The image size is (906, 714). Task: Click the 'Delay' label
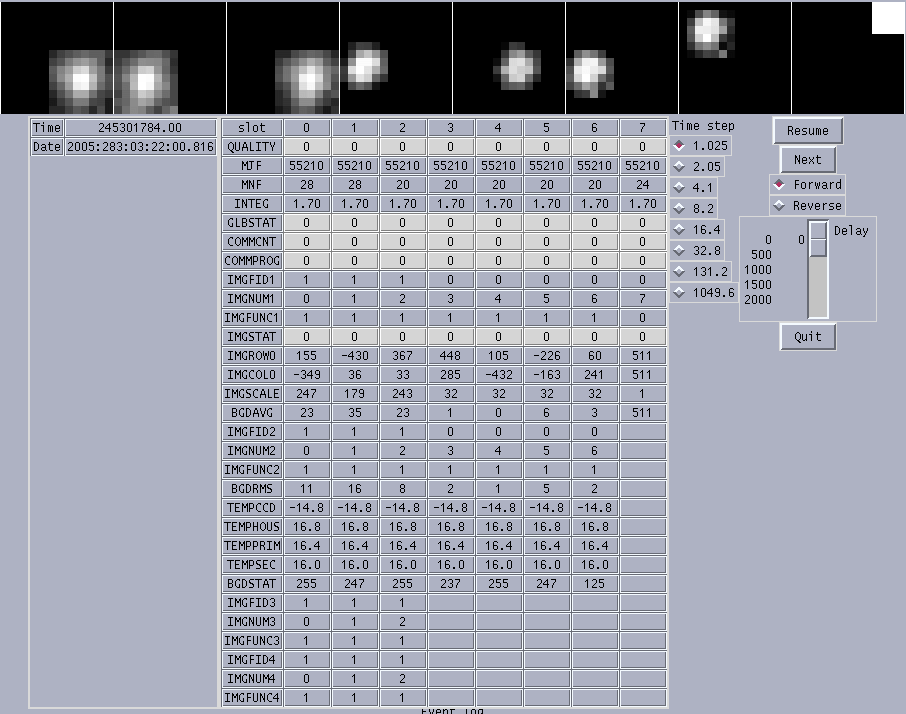[x=851, y=230]
